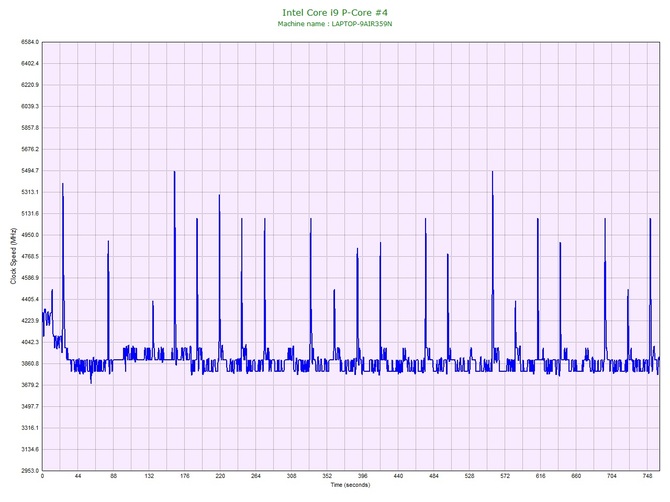Click the 440 tick on time axis
670x502 pixels.
(398, 476)
